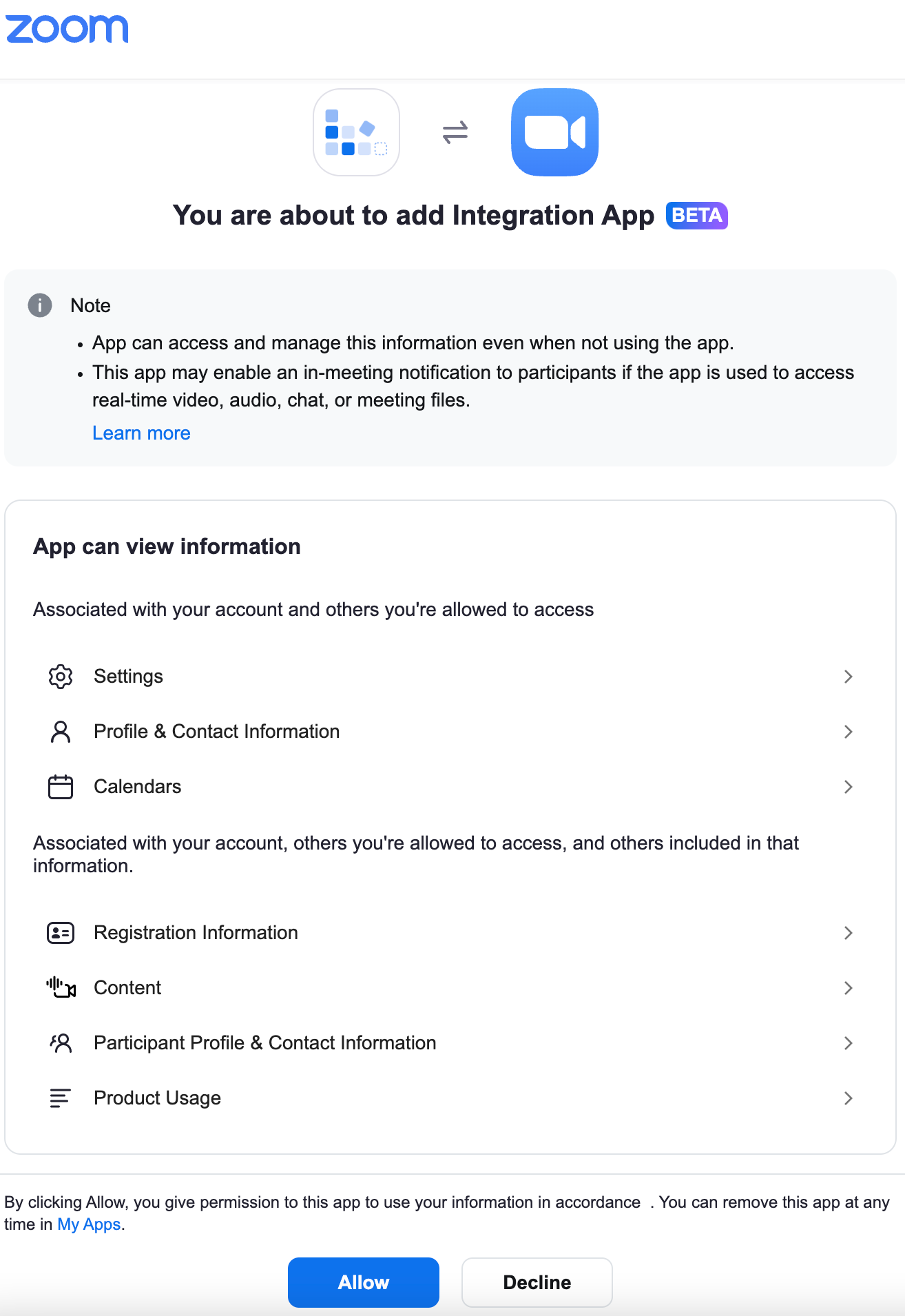Viewport: 905px width, 1316px height.
Task: Click the Zoom logo in the header
Action: pos(67,29)
